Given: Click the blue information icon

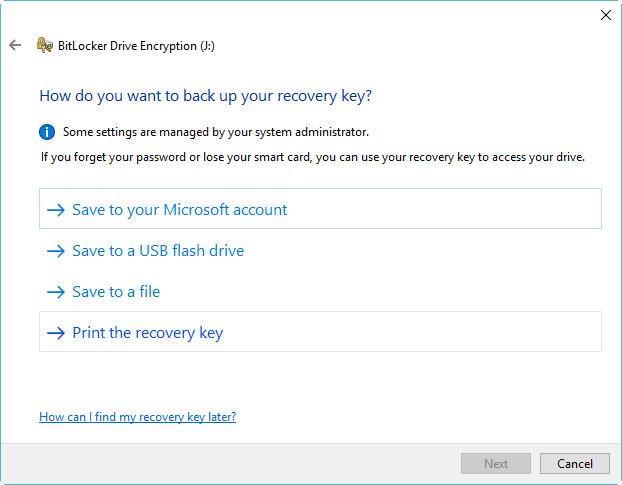Looking at the screenshot, I should [x=47, y=131].
